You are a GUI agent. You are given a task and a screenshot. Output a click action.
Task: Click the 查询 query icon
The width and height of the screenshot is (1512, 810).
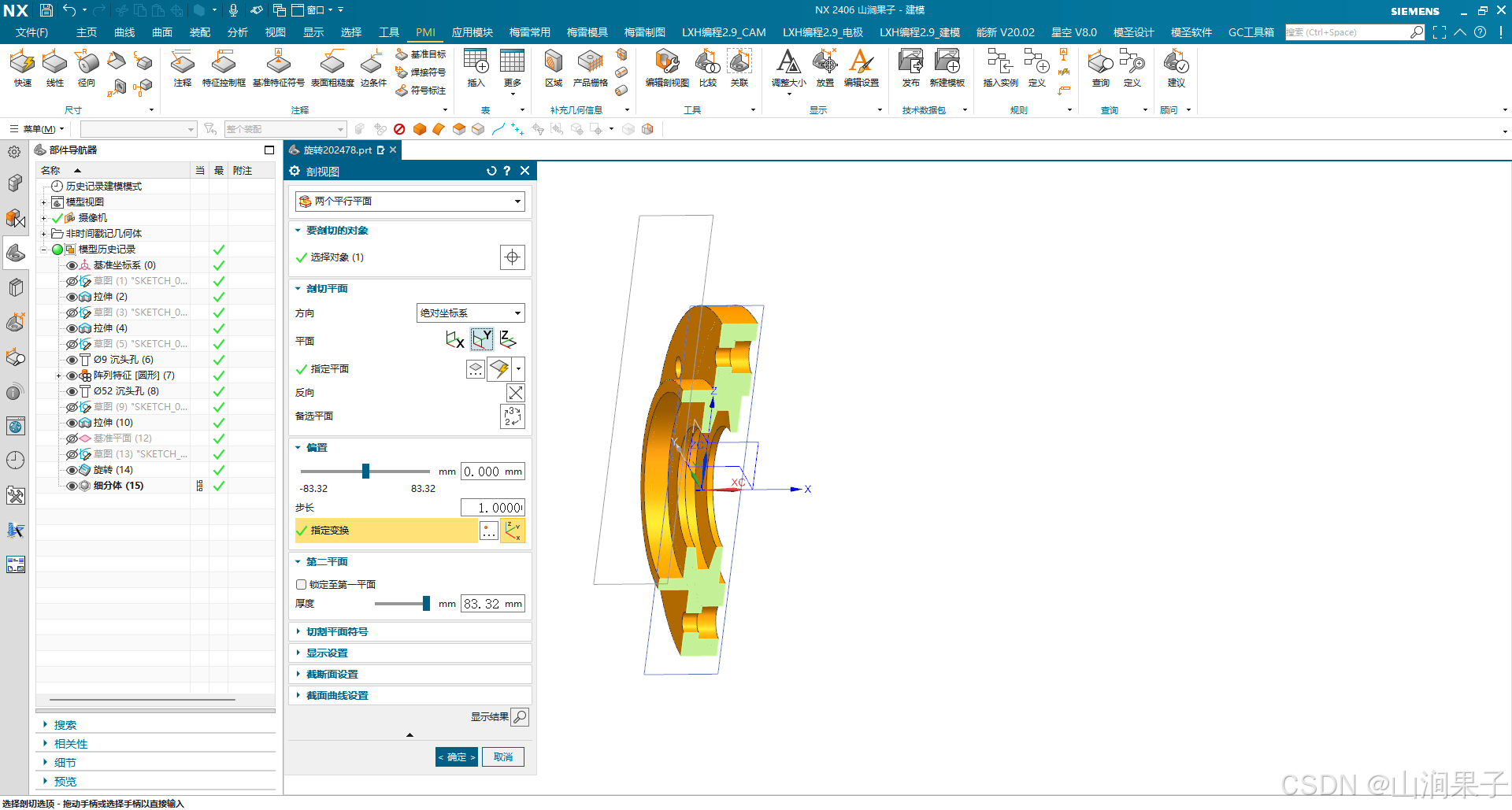click(x=1100, y=68)
